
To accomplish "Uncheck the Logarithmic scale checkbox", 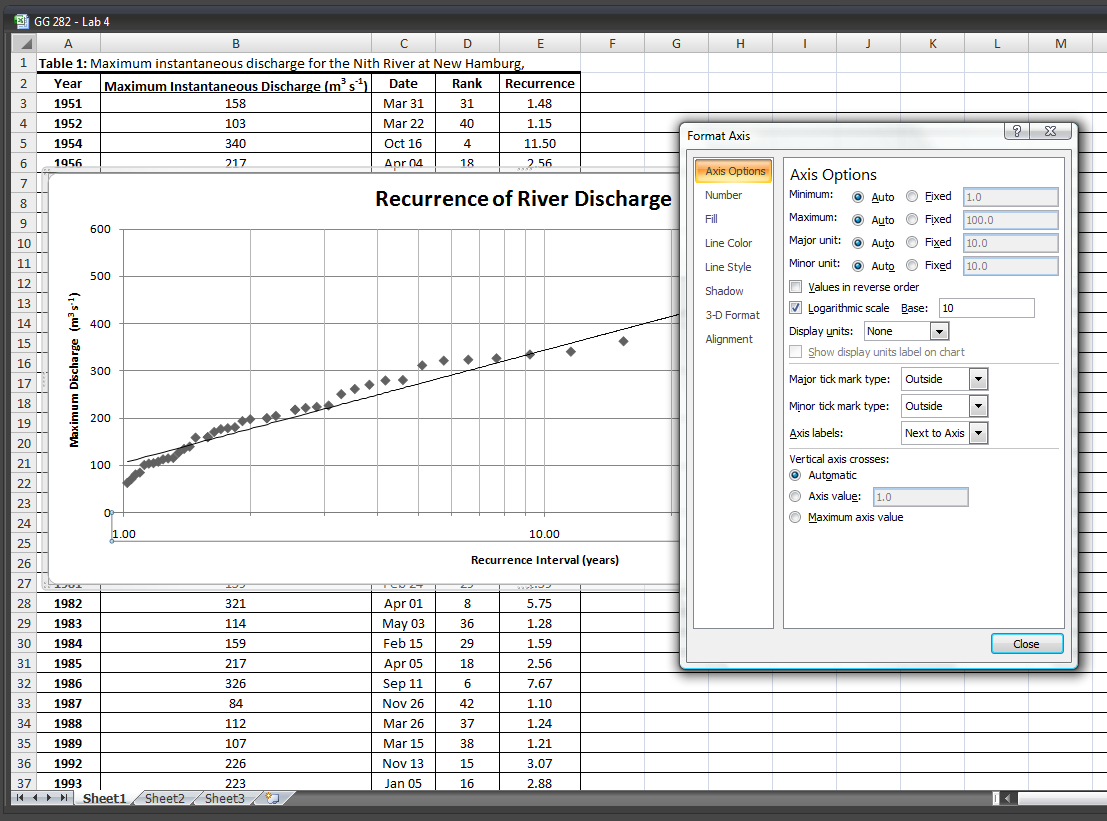I will 795,308.
